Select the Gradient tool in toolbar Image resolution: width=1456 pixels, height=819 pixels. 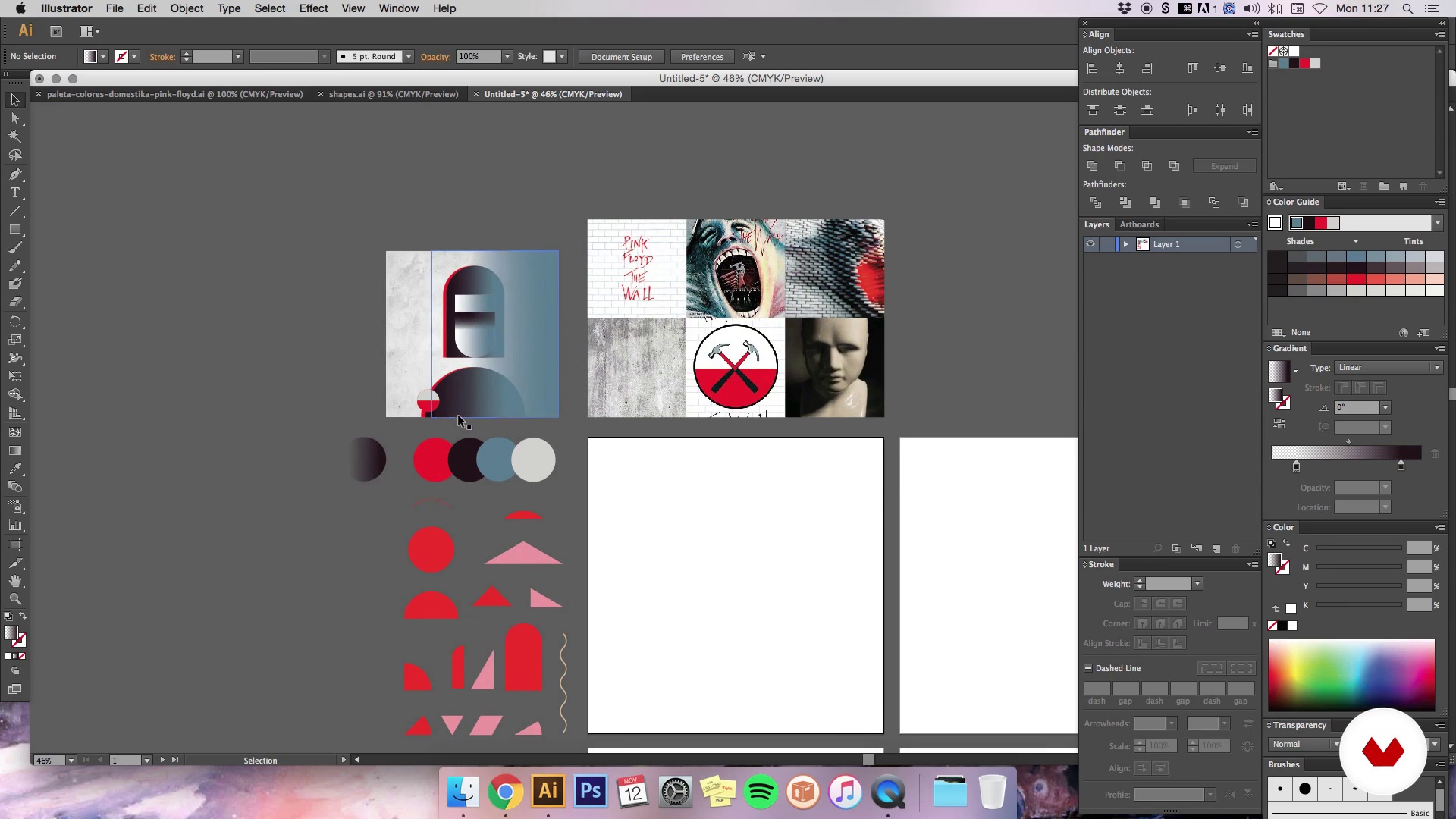pyautogui.click(x=14, y=450)
